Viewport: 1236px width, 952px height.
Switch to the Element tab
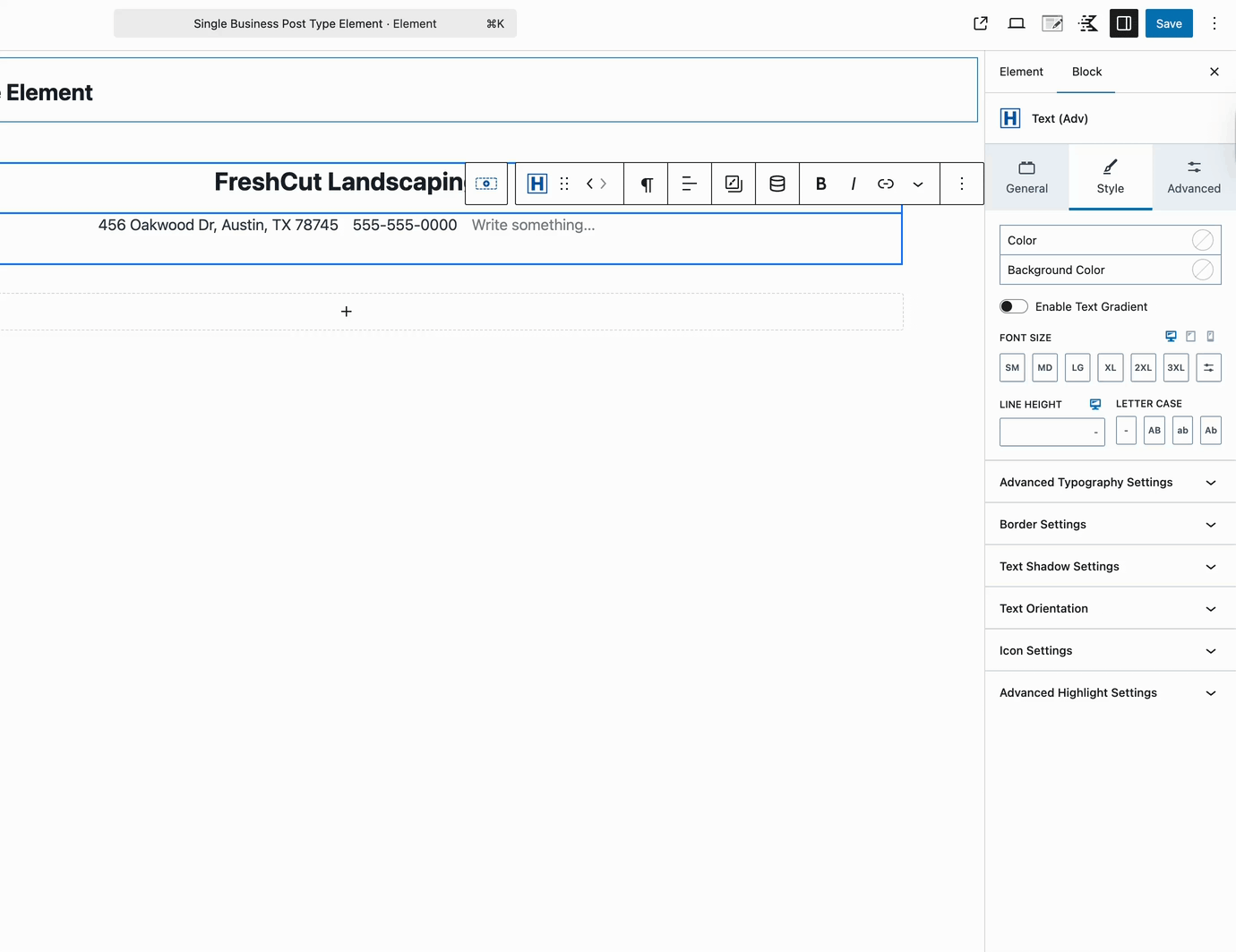tap(1021, 72)
